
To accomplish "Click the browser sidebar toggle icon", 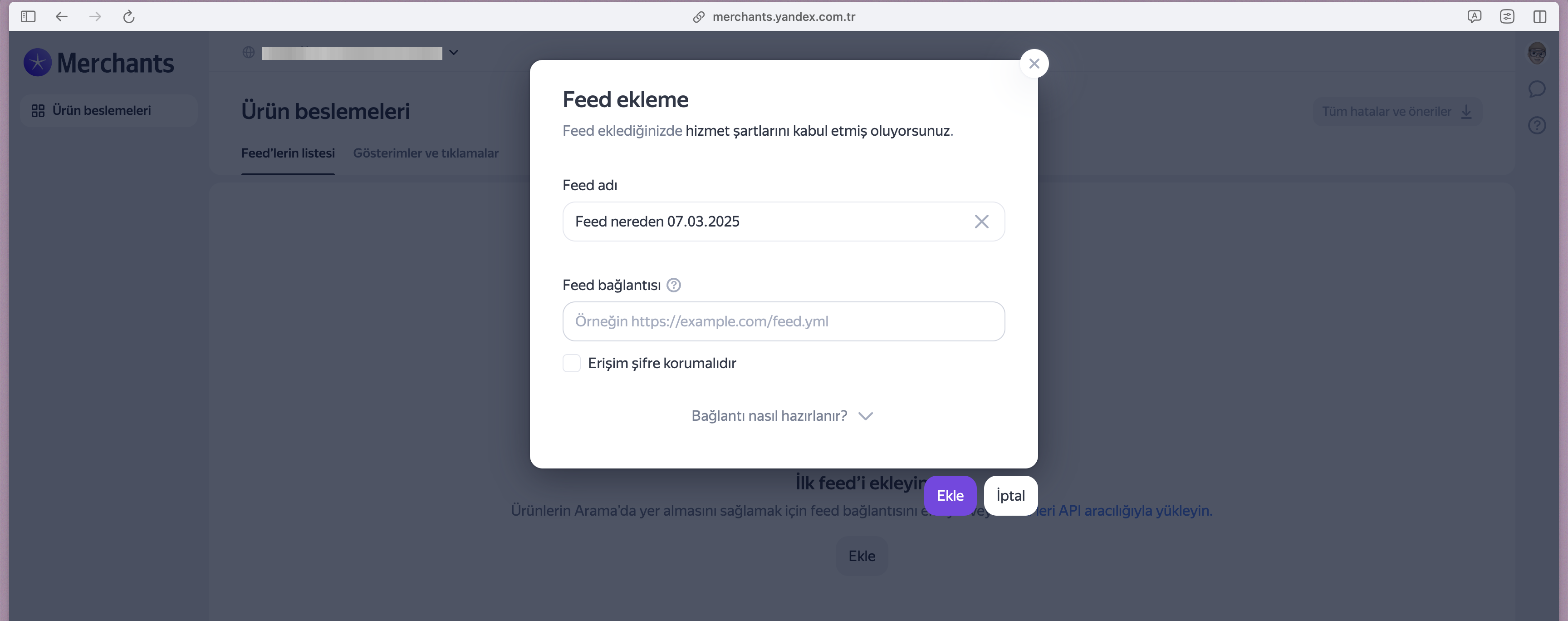I will coord(28,16).
